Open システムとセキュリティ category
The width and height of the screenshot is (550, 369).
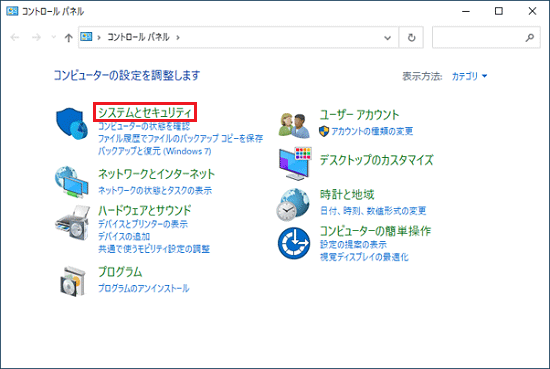145,112
